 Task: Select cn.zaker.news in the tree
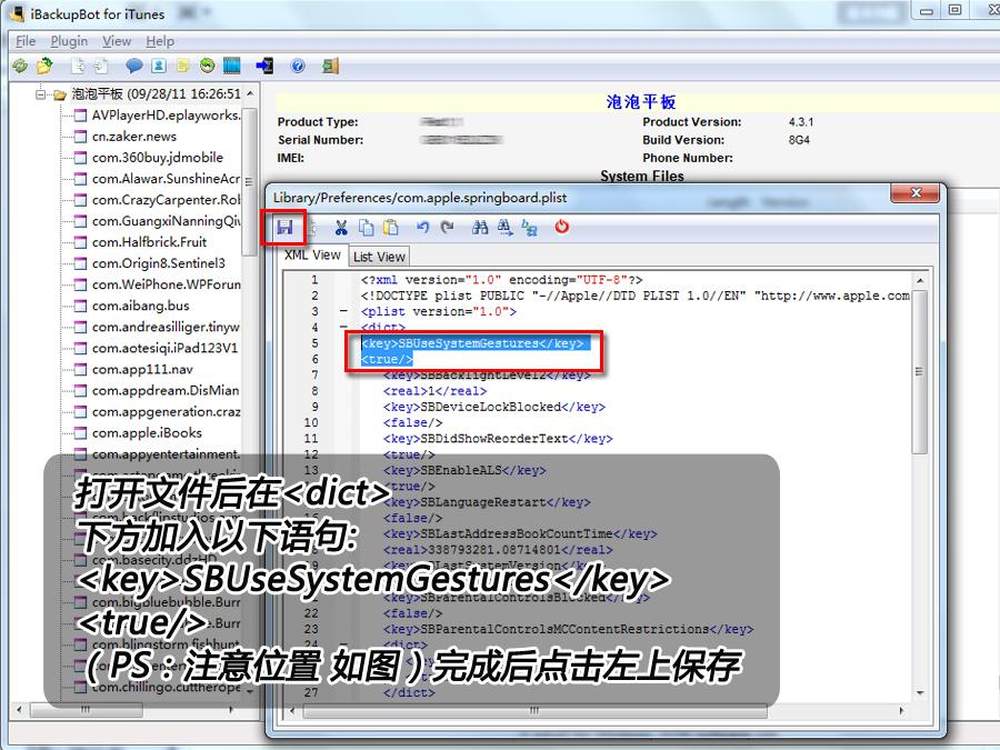pyautogui.click(x=134, y=136)
